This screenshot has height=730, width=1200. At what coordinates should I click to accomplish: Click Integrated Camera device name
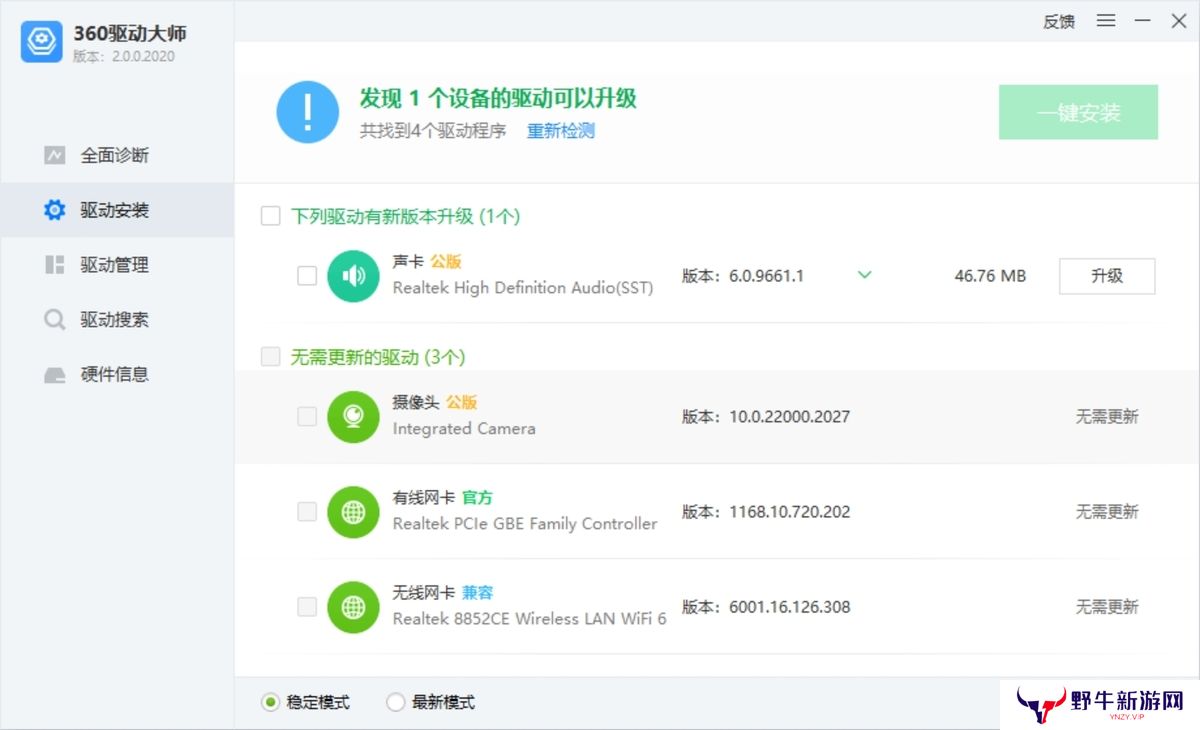click(464, 428)
